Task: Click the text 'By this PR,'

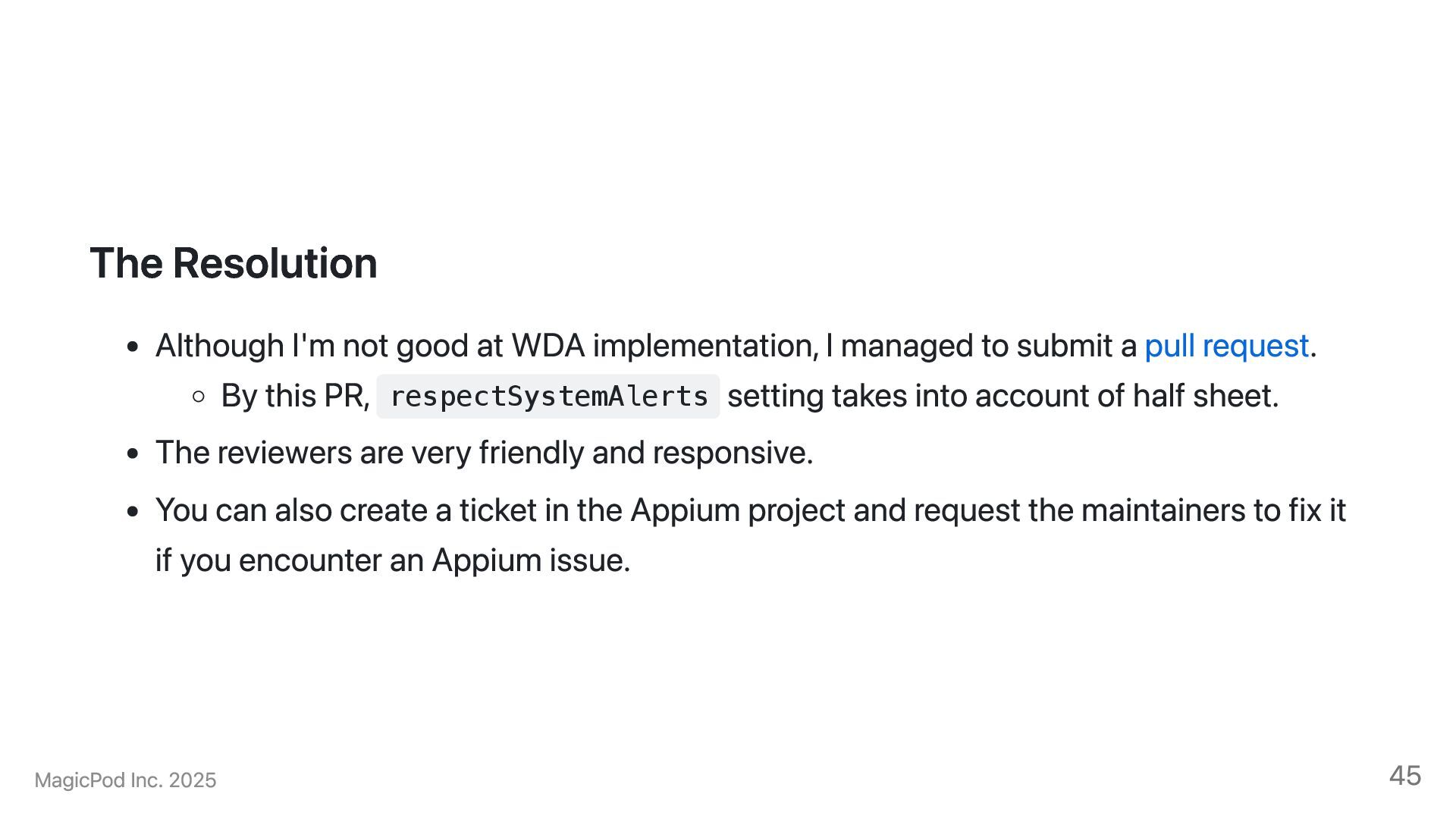Action: point(295,397)
